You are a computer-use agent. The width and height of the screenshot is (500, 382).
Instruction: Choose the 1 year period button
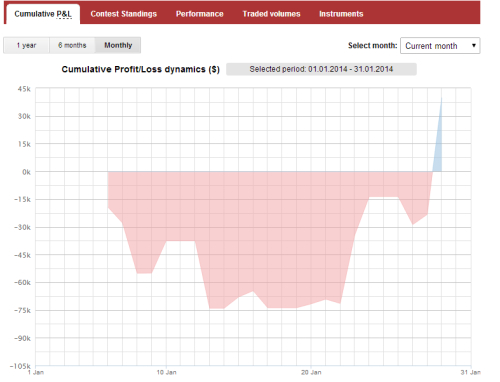click(26, 45)
